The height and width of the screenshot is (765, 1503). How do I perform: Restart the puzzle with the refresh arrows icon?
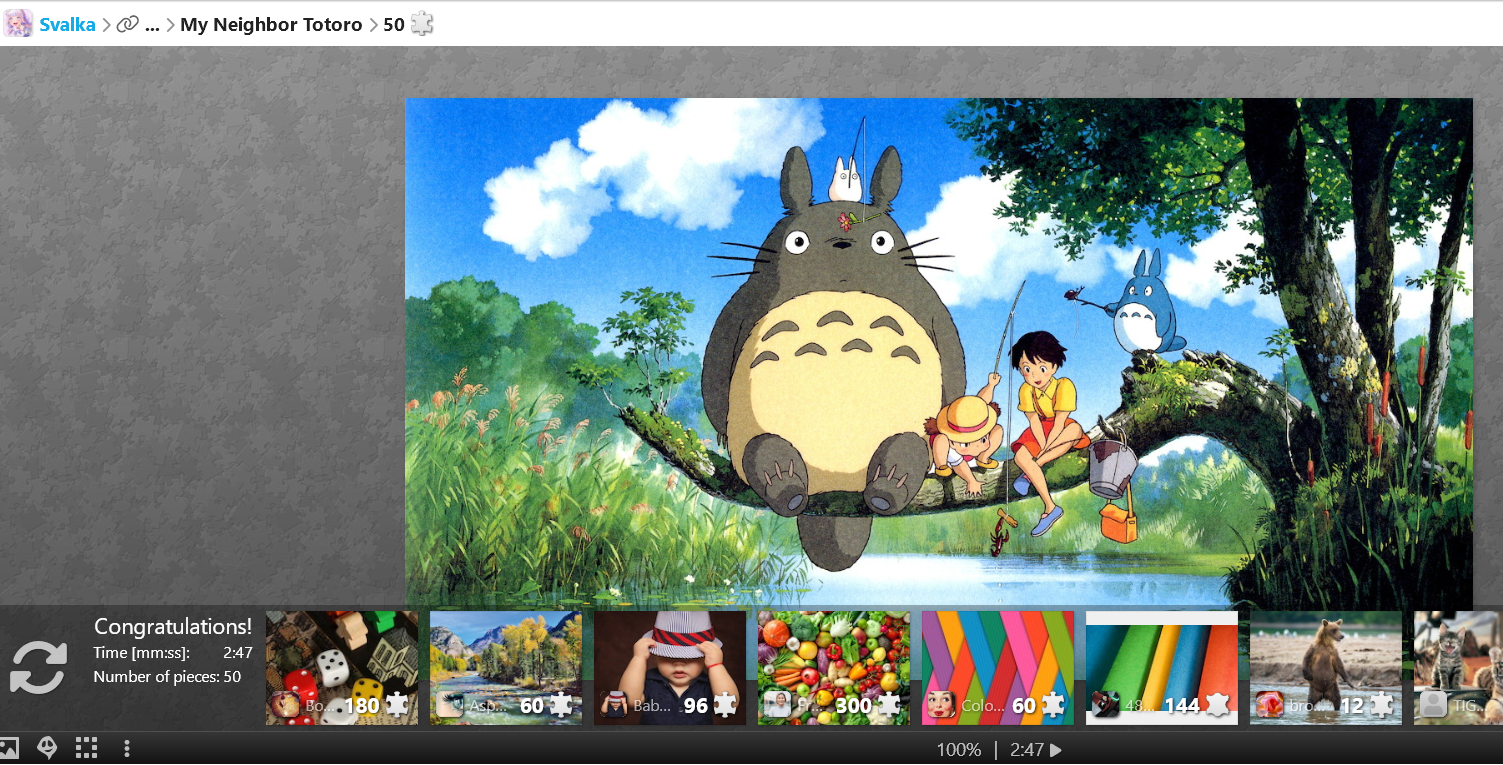click(38, 668)
